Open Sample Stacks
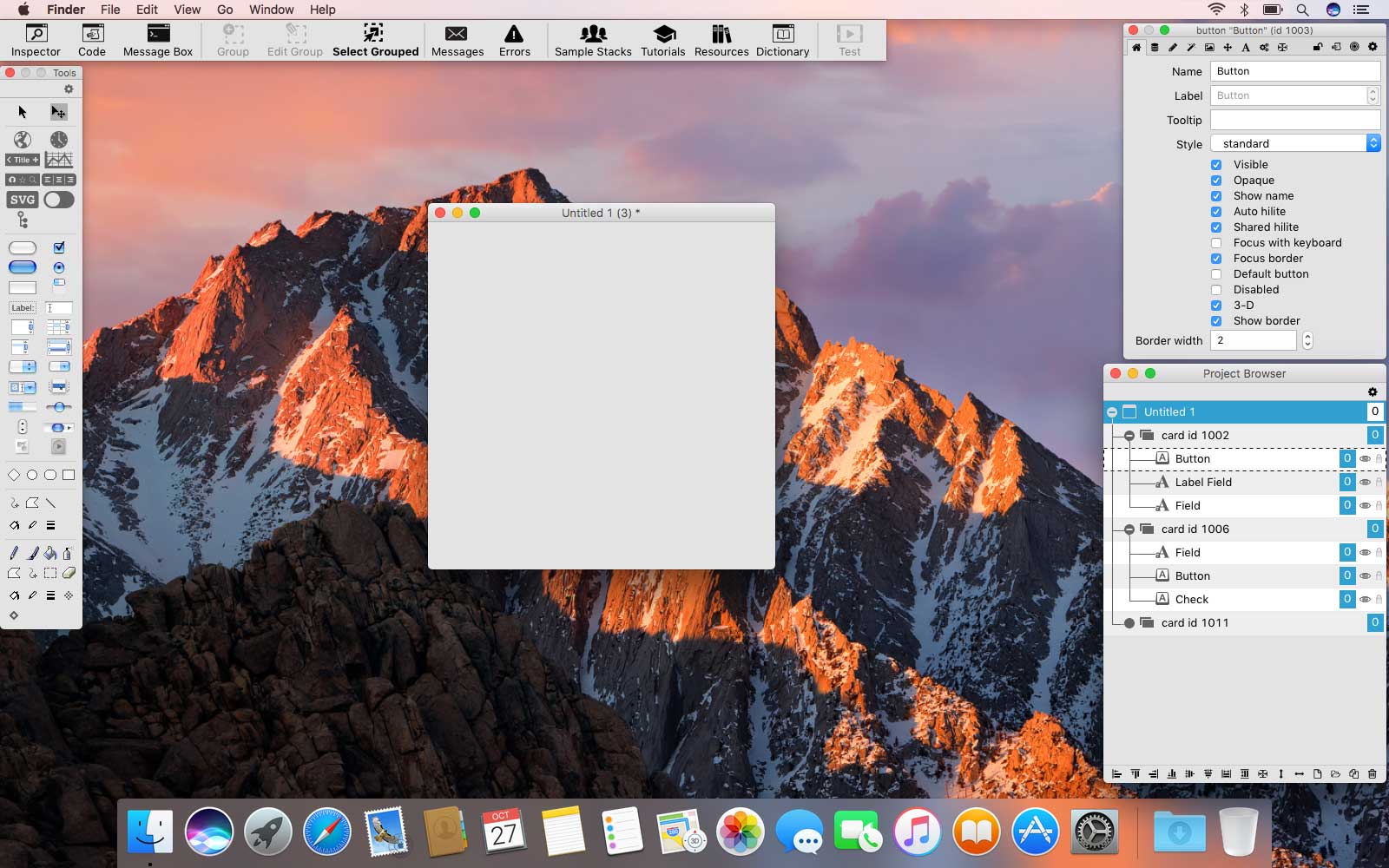The image size is (1389, 868). [593, 40]
